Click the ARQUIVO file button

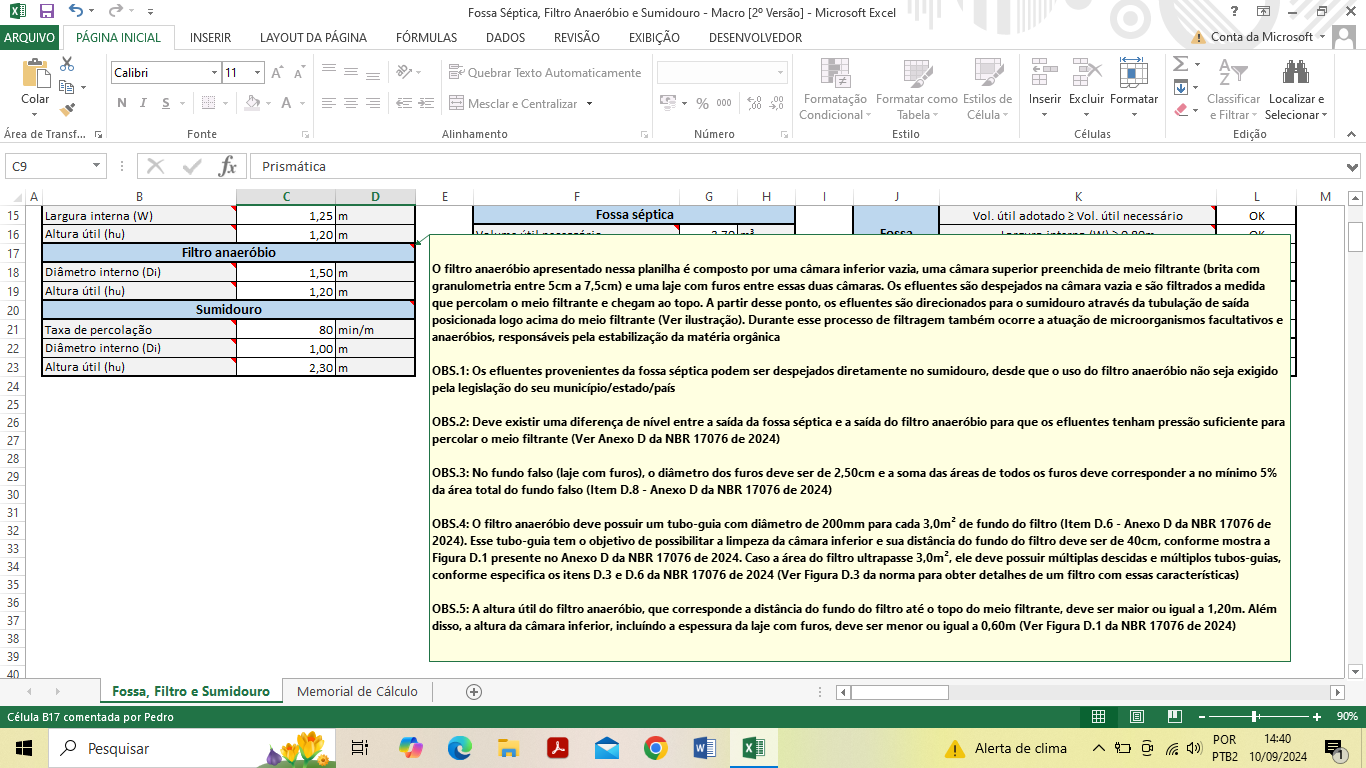click(30, 38)
